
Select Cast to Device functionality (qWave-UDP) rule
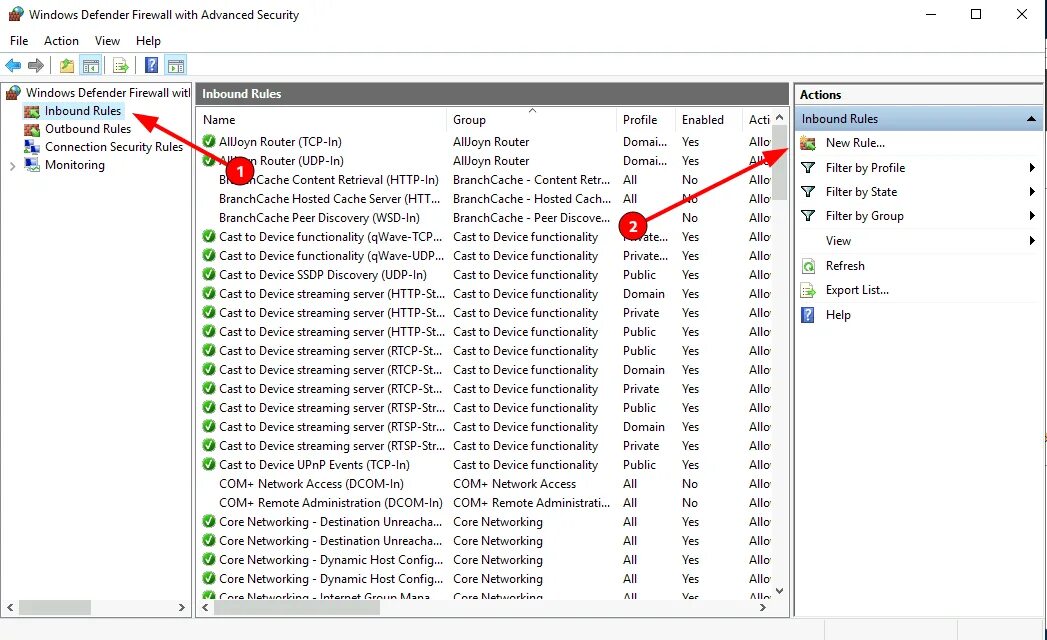331,256
